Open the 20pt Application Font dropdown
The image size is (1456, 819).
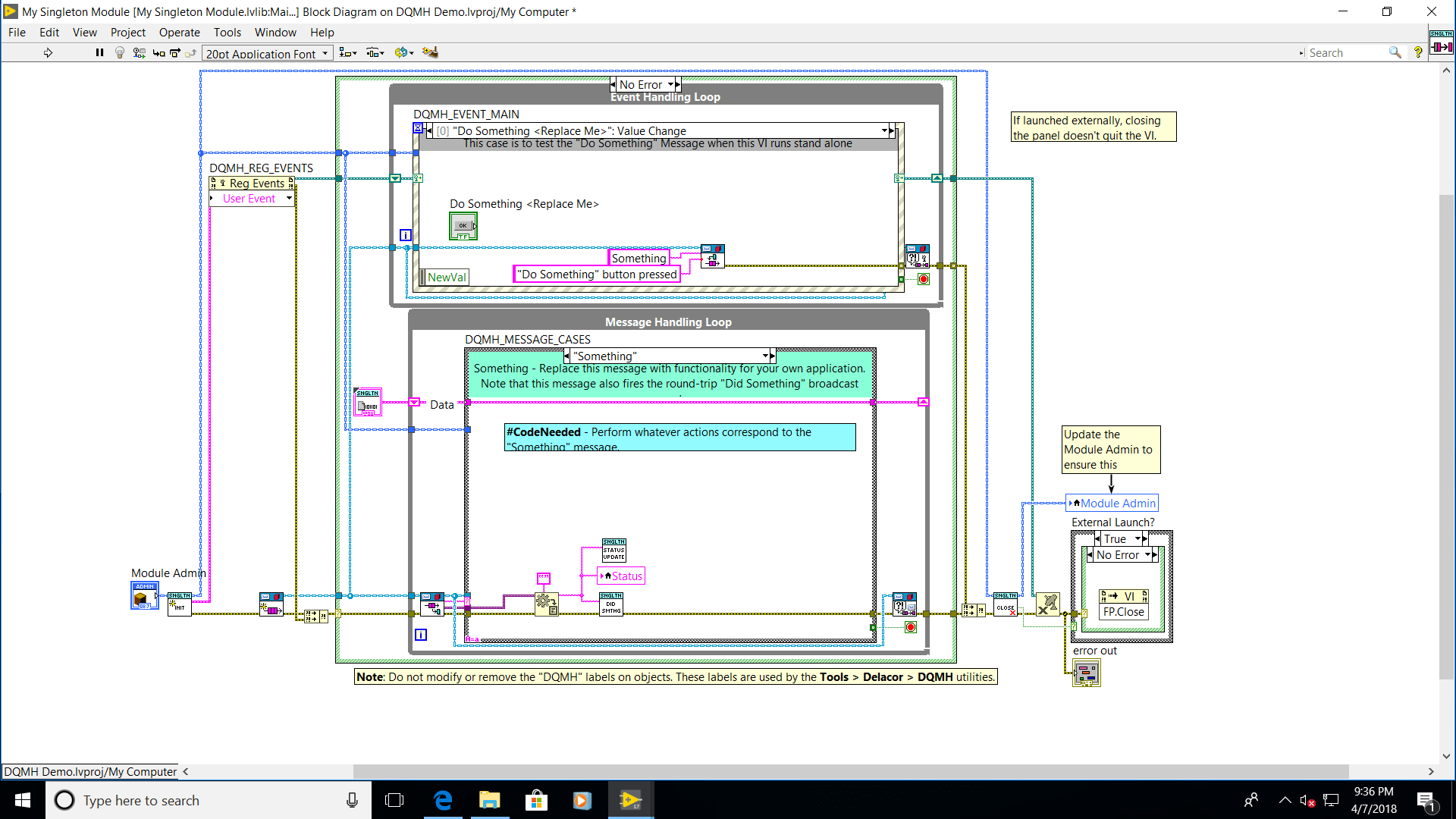pos(268,53)
